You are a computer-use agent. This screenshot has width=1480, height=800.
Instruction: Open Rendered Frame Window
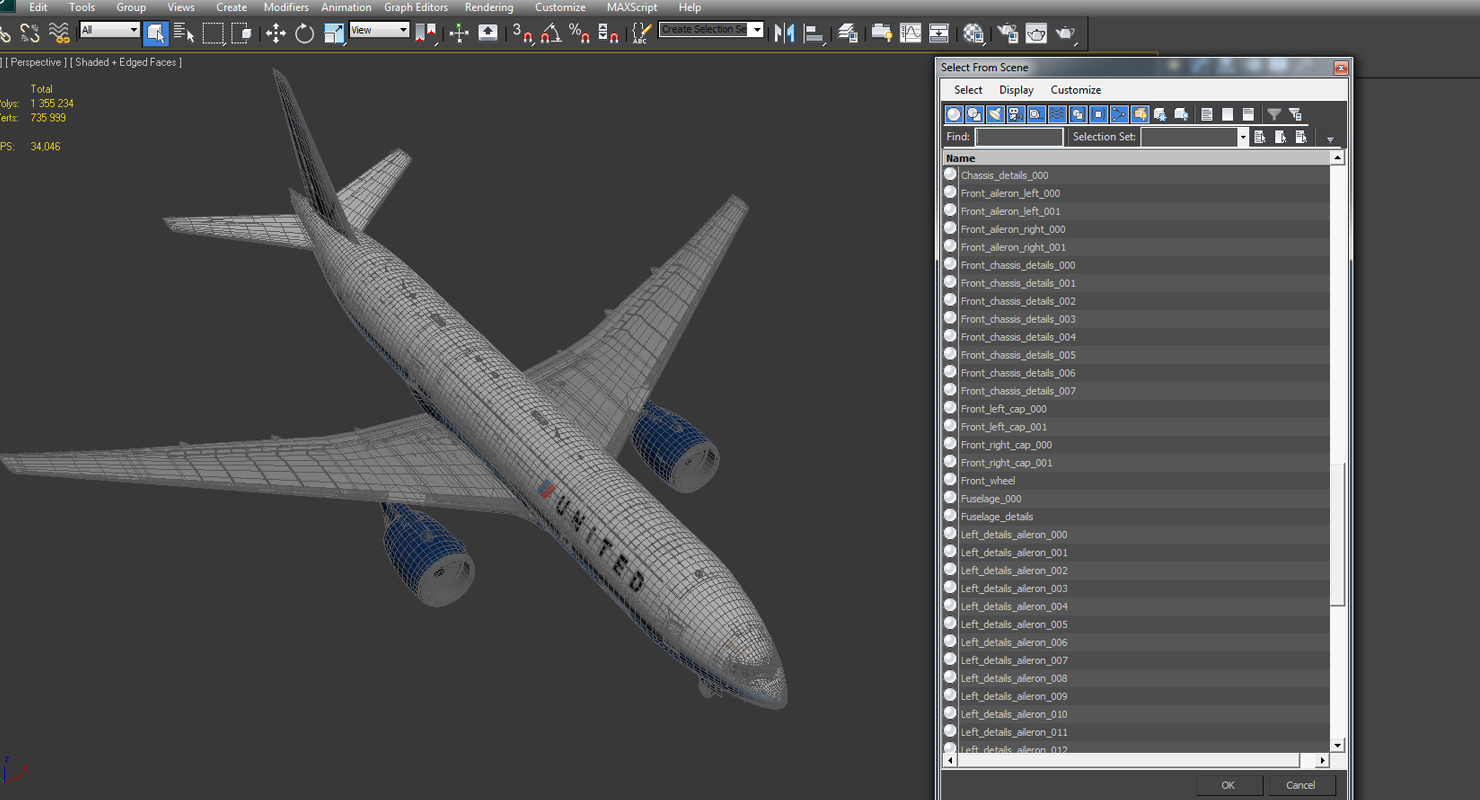pyautogui.click(x=1036, y=33)
